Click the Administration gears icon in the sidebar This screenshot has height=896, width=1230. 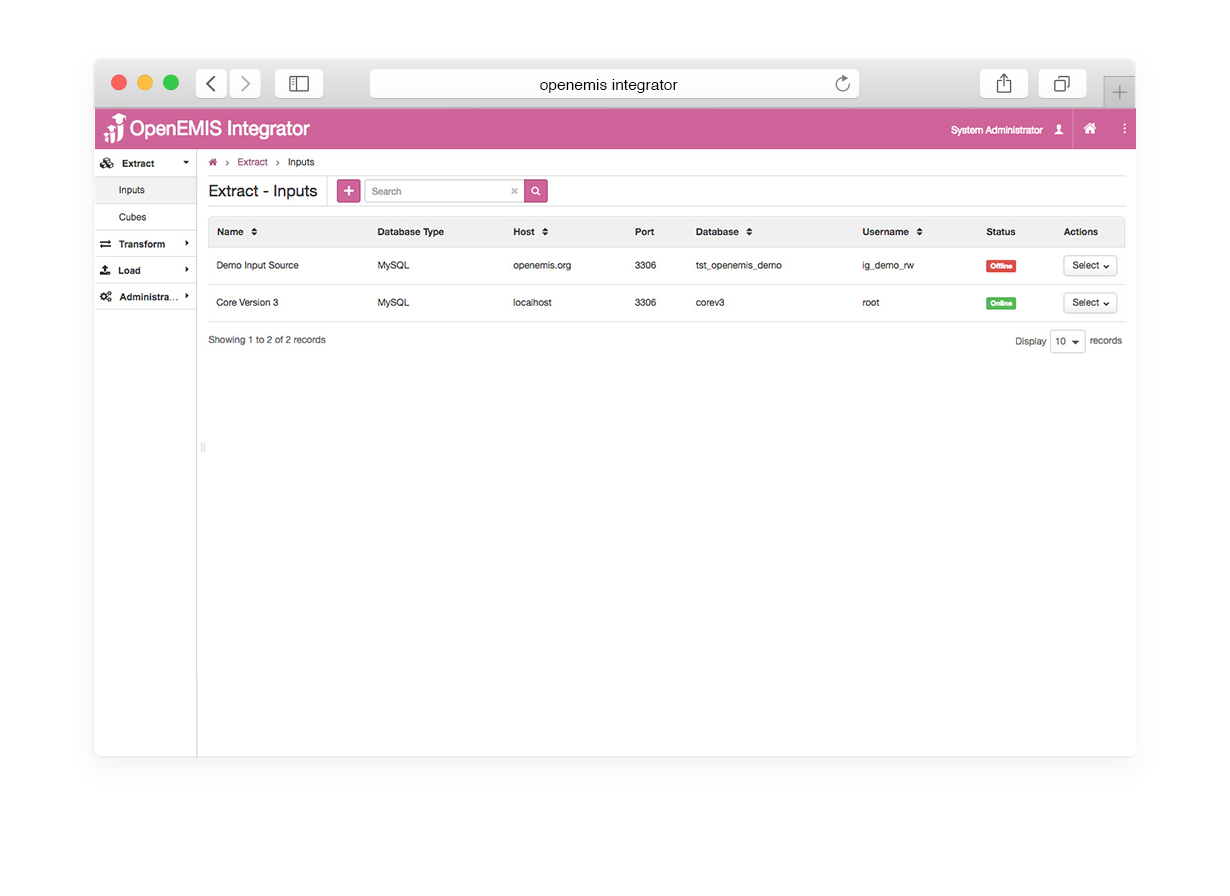click(106, 297)
